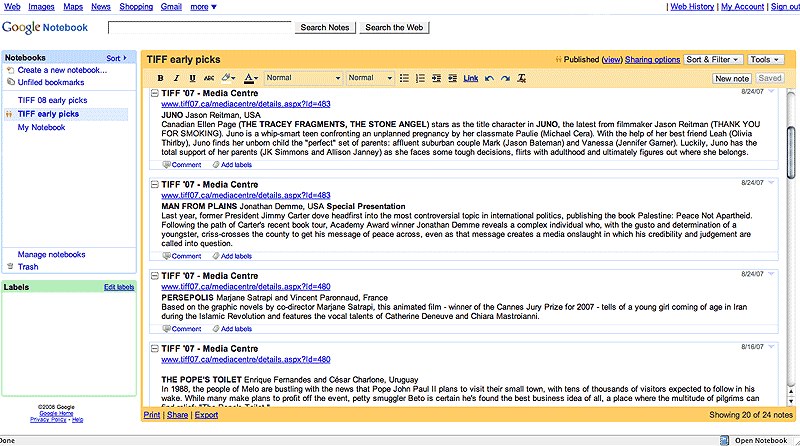Viewport: 800px width, 446px height.
Task: Add a comment to the JUNO note
Action: pyautogui.click(x=182, y=165)
